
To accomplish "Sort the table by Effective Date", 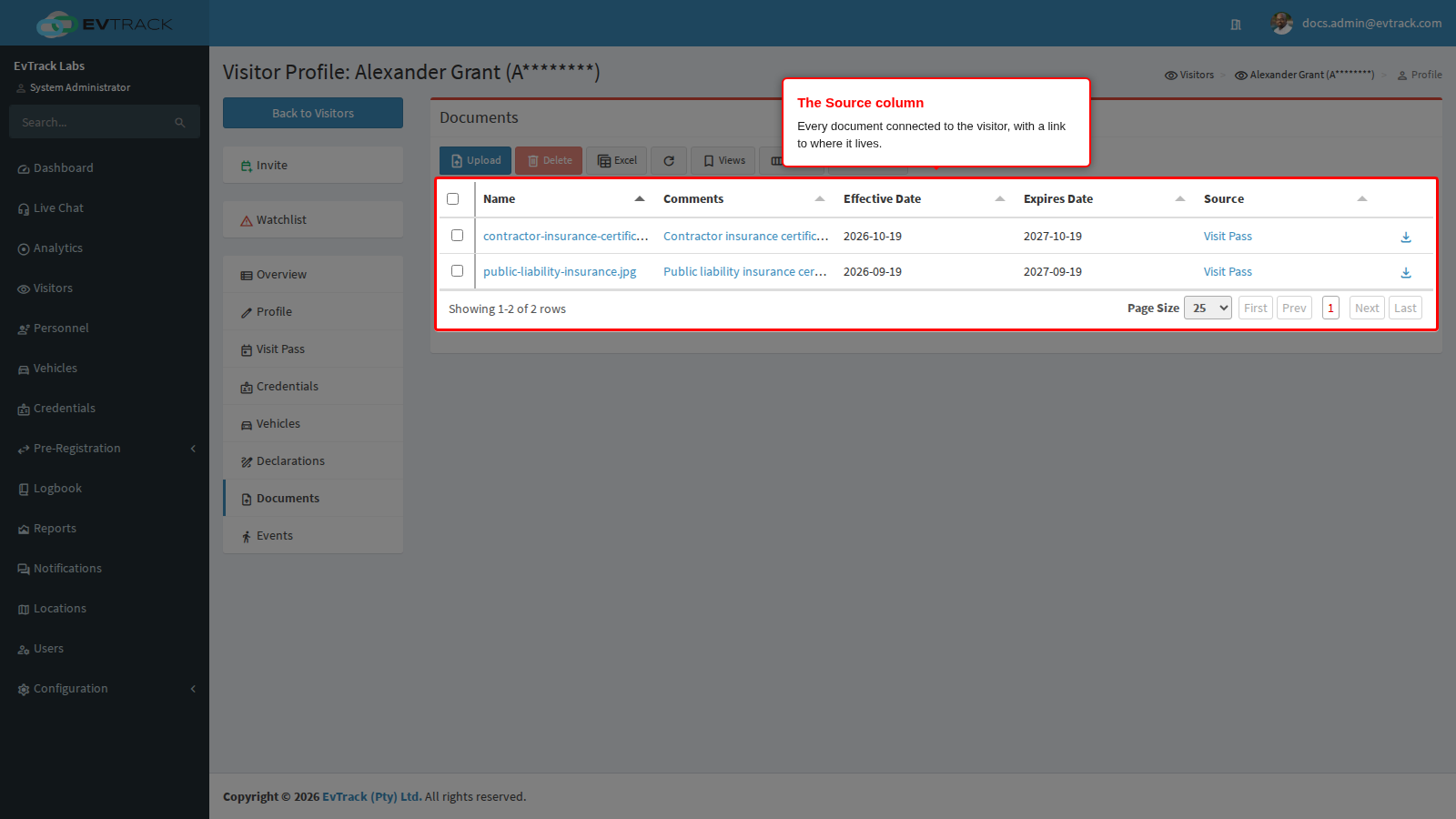I will pyautogui.click(x=925, y=199).
